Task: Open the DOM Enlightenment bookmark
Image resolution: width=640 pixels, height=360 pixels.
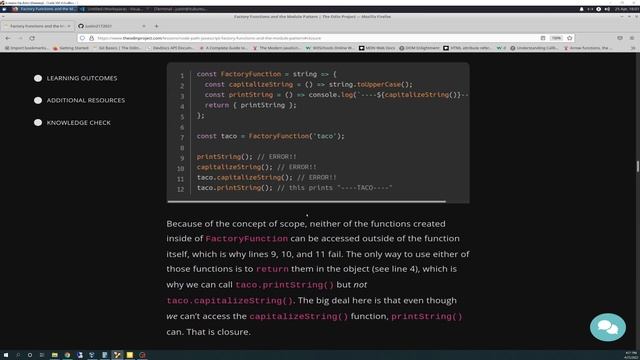Action: pyautogui.click(x=420, y=48)
